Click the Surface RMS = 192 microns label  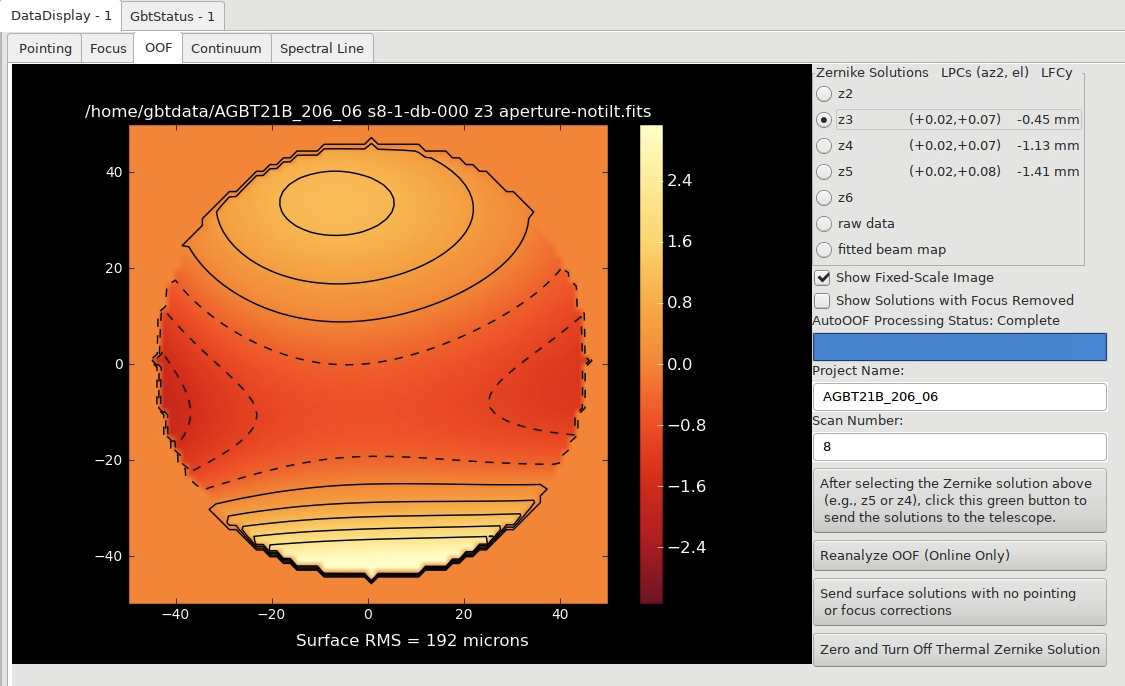(x=412, y=640)
